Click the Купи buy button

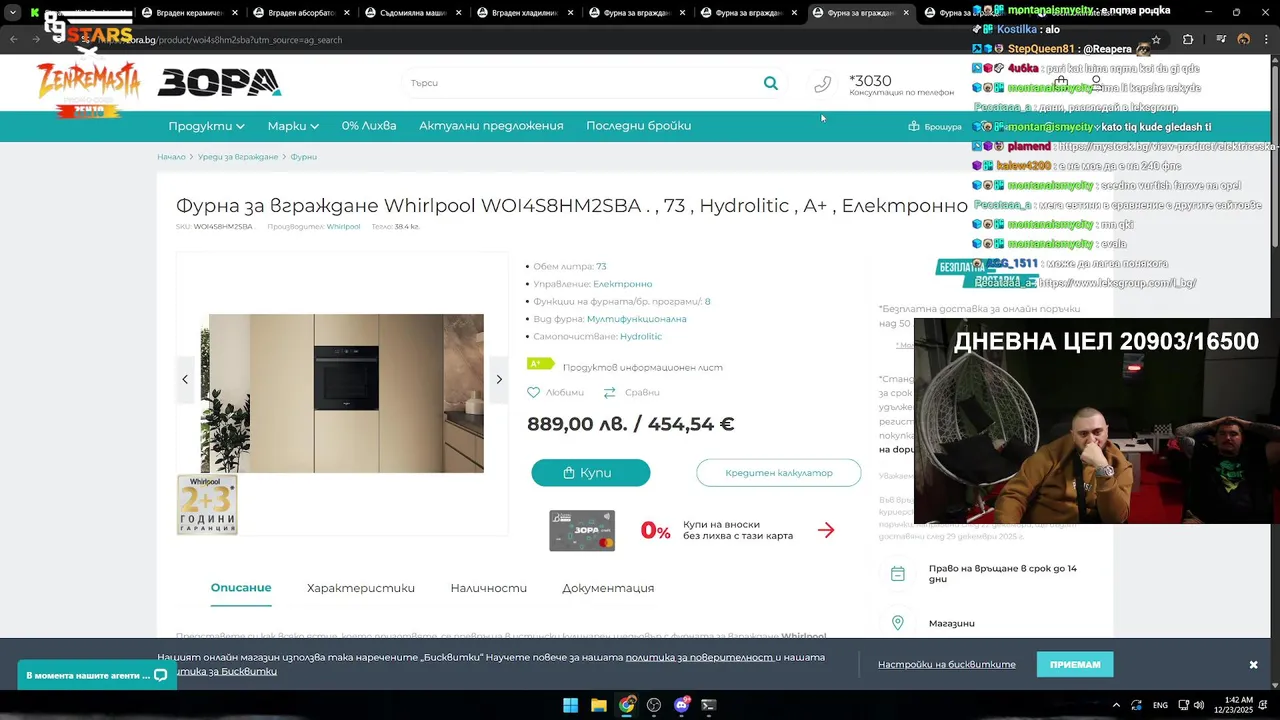click(591, 473)
